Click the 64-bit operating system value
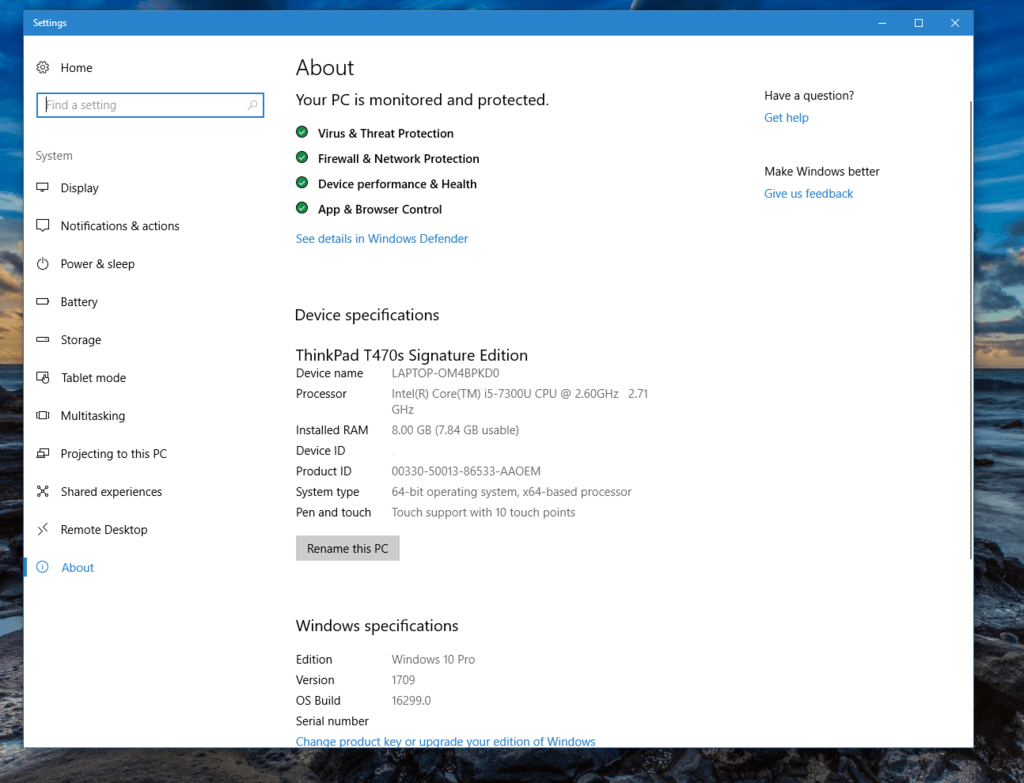 coord(511,492)
